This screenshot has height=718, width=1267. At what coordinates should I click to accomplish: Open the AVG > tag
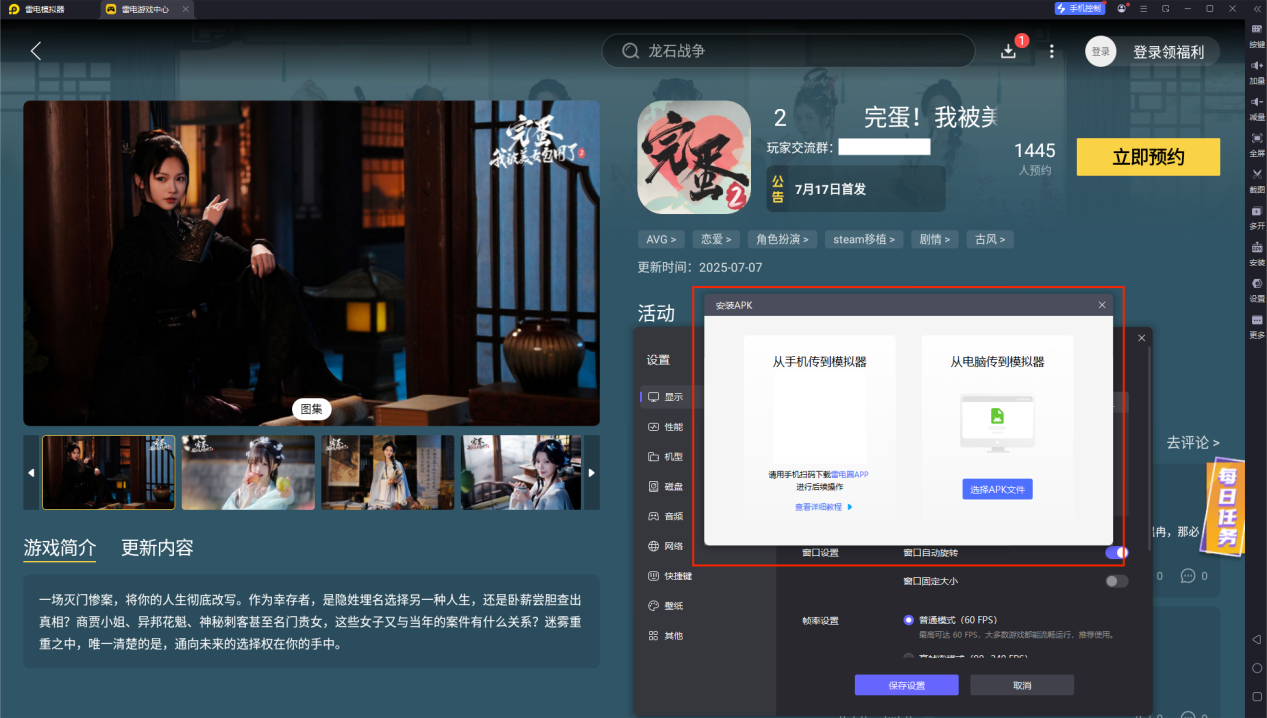tap(661, 239)
